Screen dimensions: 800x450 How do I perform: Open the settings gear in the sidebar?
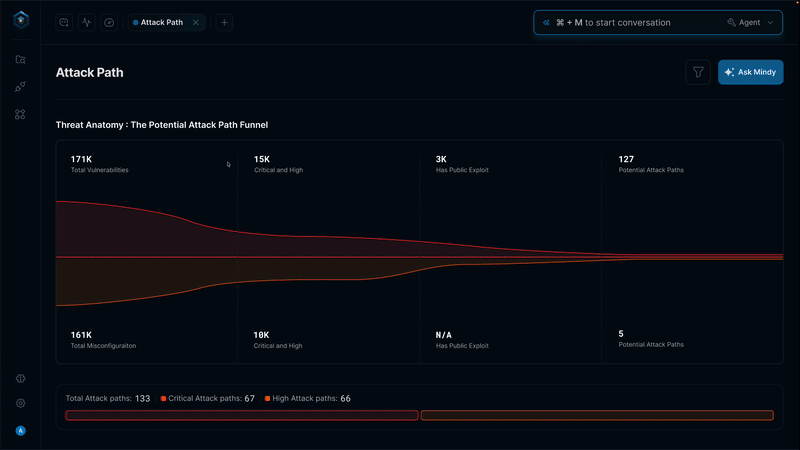coord(20,403)
